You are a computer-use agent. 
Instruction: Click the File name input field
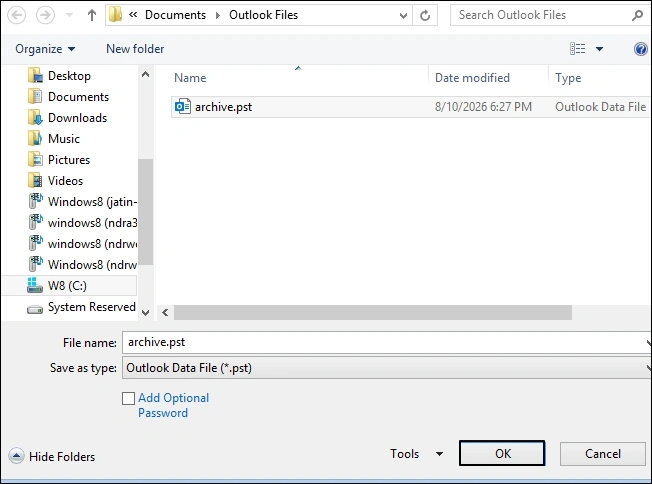385,342
